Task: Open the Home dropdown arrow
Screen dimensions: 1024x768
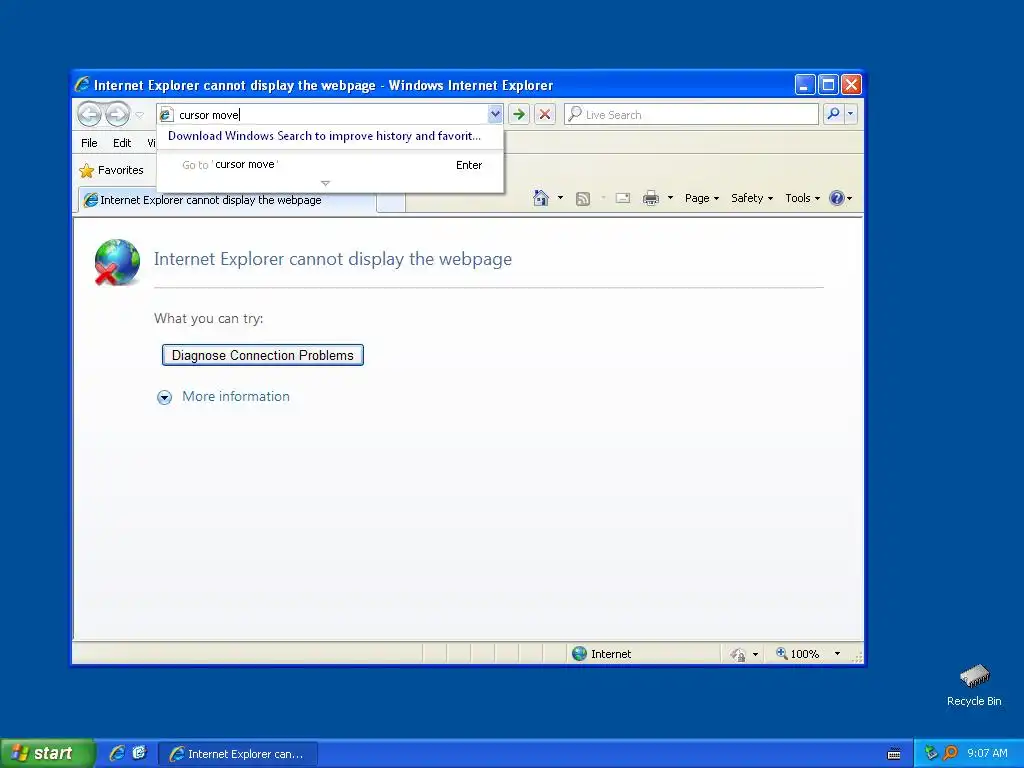Action: point(560,198)
